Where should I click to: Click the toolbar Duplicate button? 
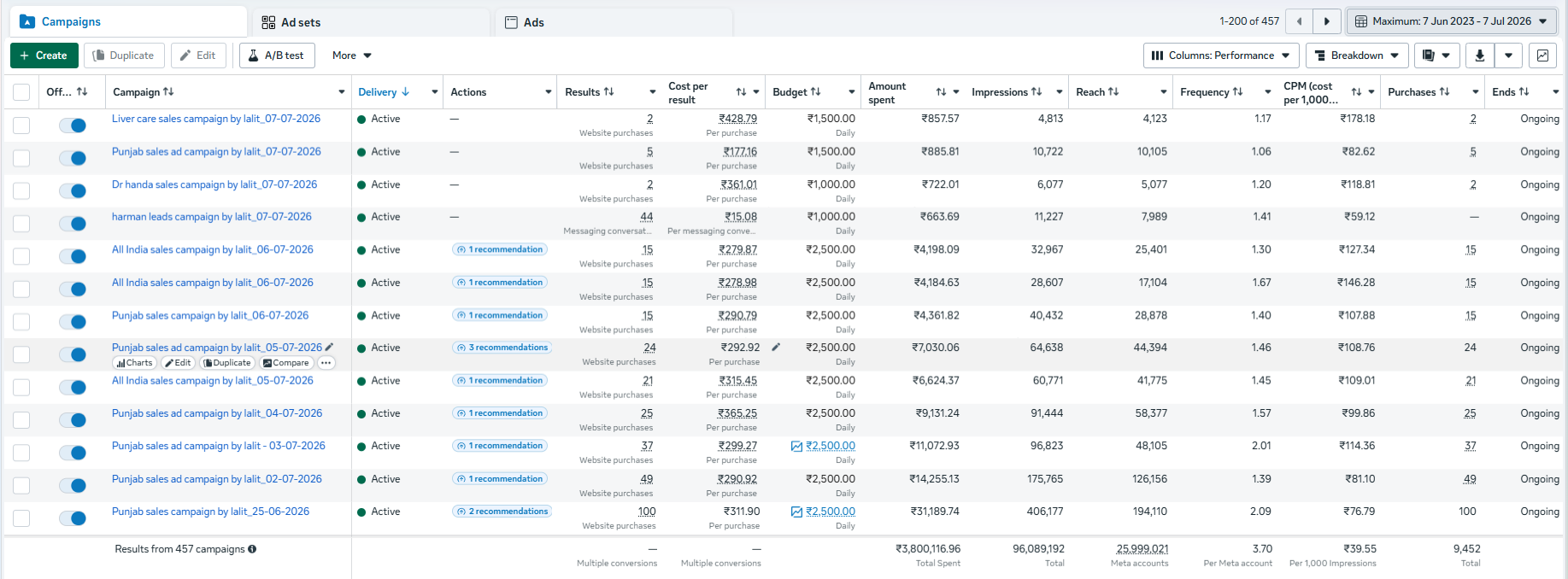124,56
